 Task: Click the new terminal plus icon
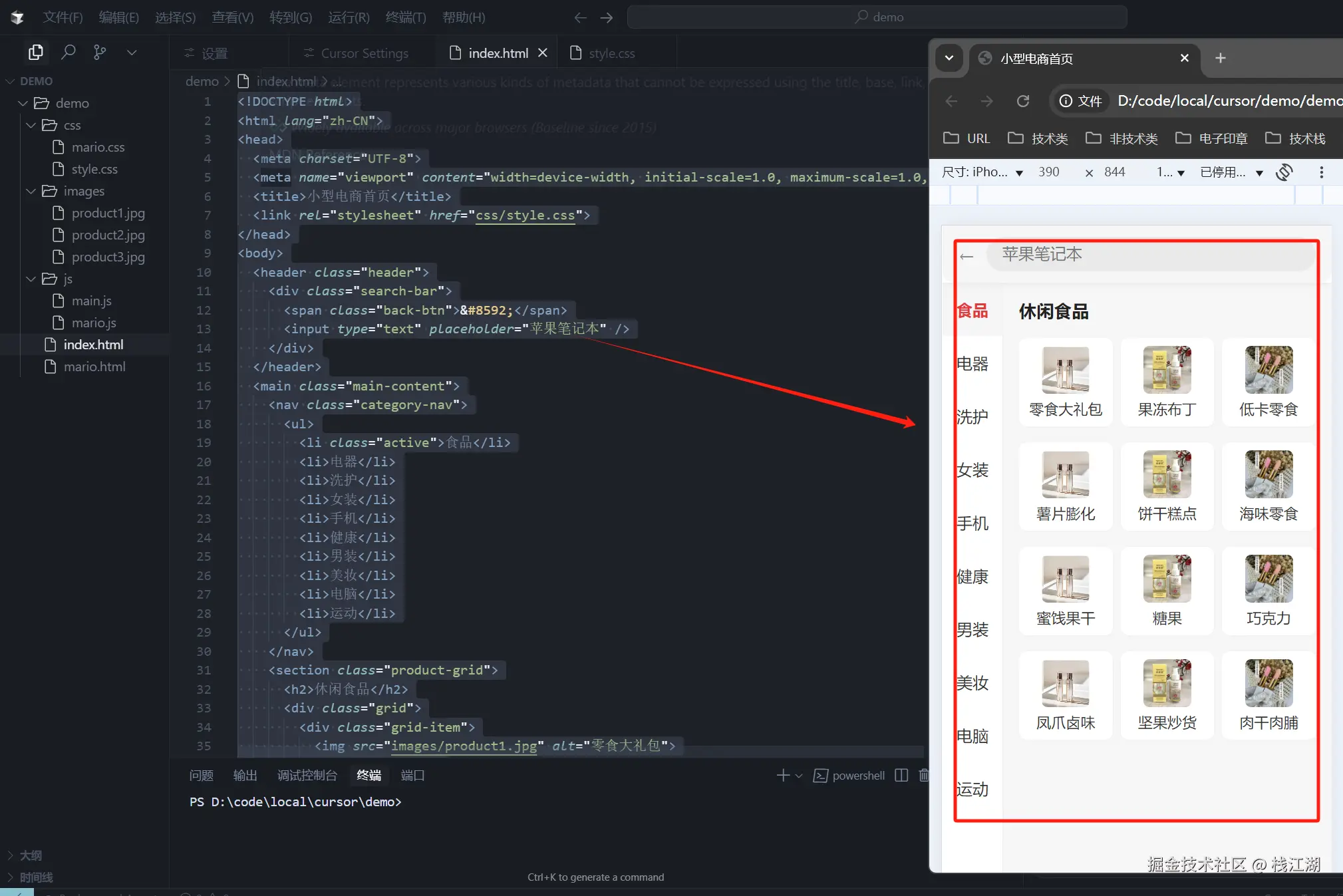tap(783, 775)
